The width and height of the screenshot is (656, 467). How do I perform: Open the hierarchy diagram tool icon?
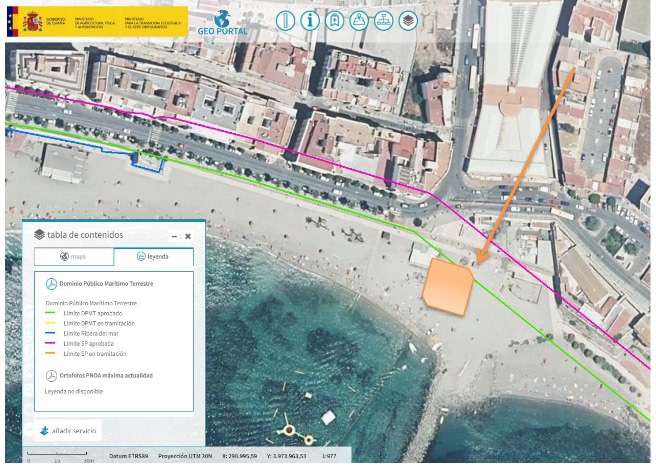[x=384, y=21]
